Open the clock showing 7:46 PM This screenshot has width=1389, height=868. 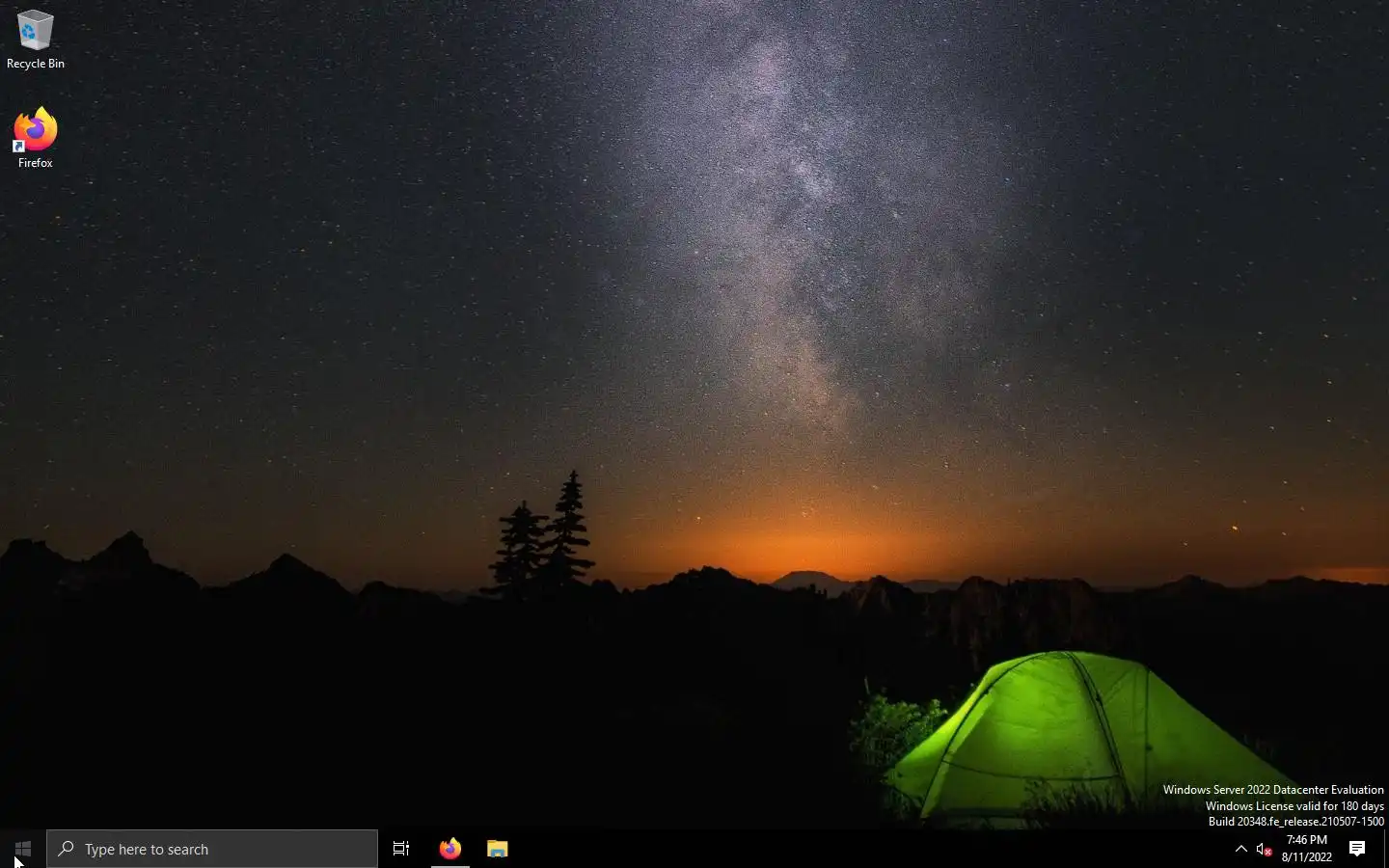[1307, 849]
